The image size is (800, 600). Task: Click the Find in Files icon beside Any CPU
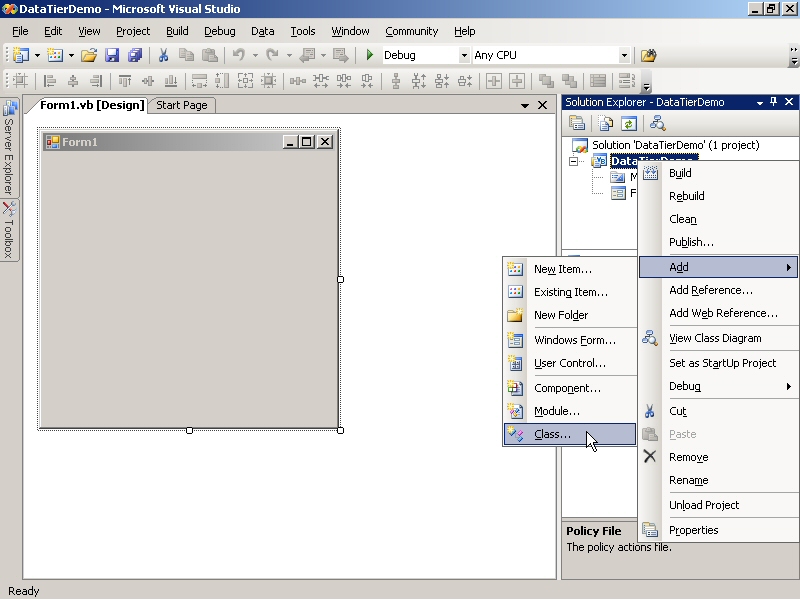point(648,55)
